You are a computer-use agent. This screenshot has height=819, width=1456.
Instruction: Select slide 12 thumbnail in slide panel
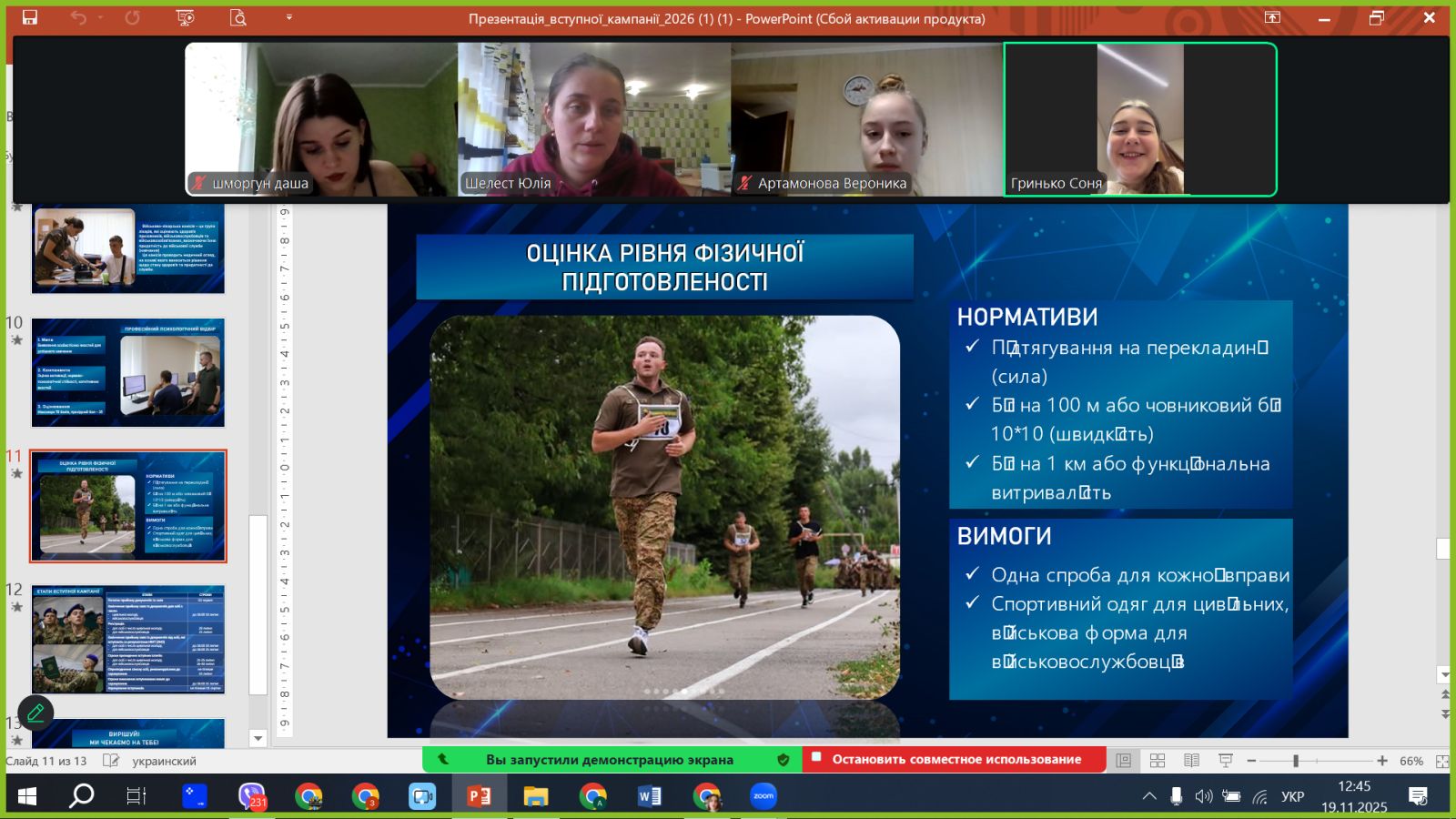click(128, 640)
